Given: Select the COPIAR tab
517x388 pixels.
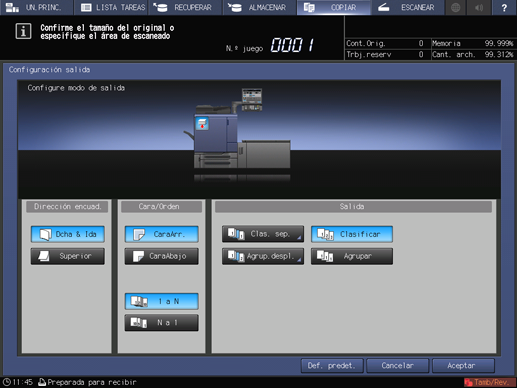Looking at the screenshot, I should click(333, 7).
